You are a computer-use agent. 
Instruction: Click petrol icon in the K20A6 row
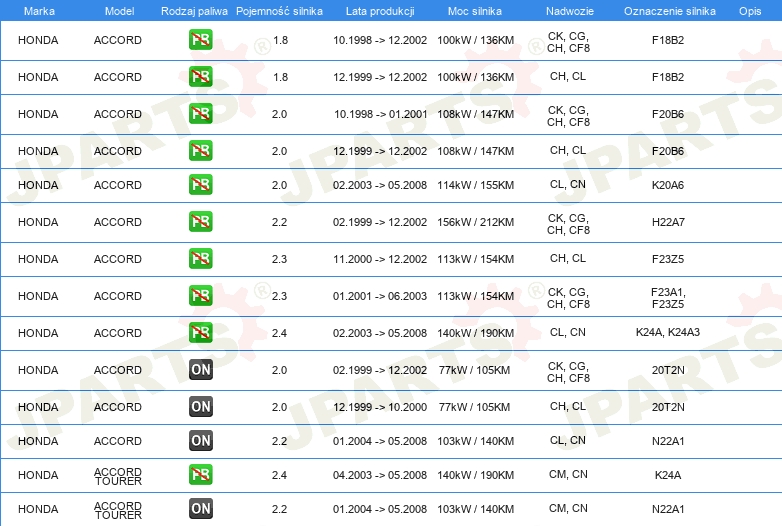tap(200, 184)
